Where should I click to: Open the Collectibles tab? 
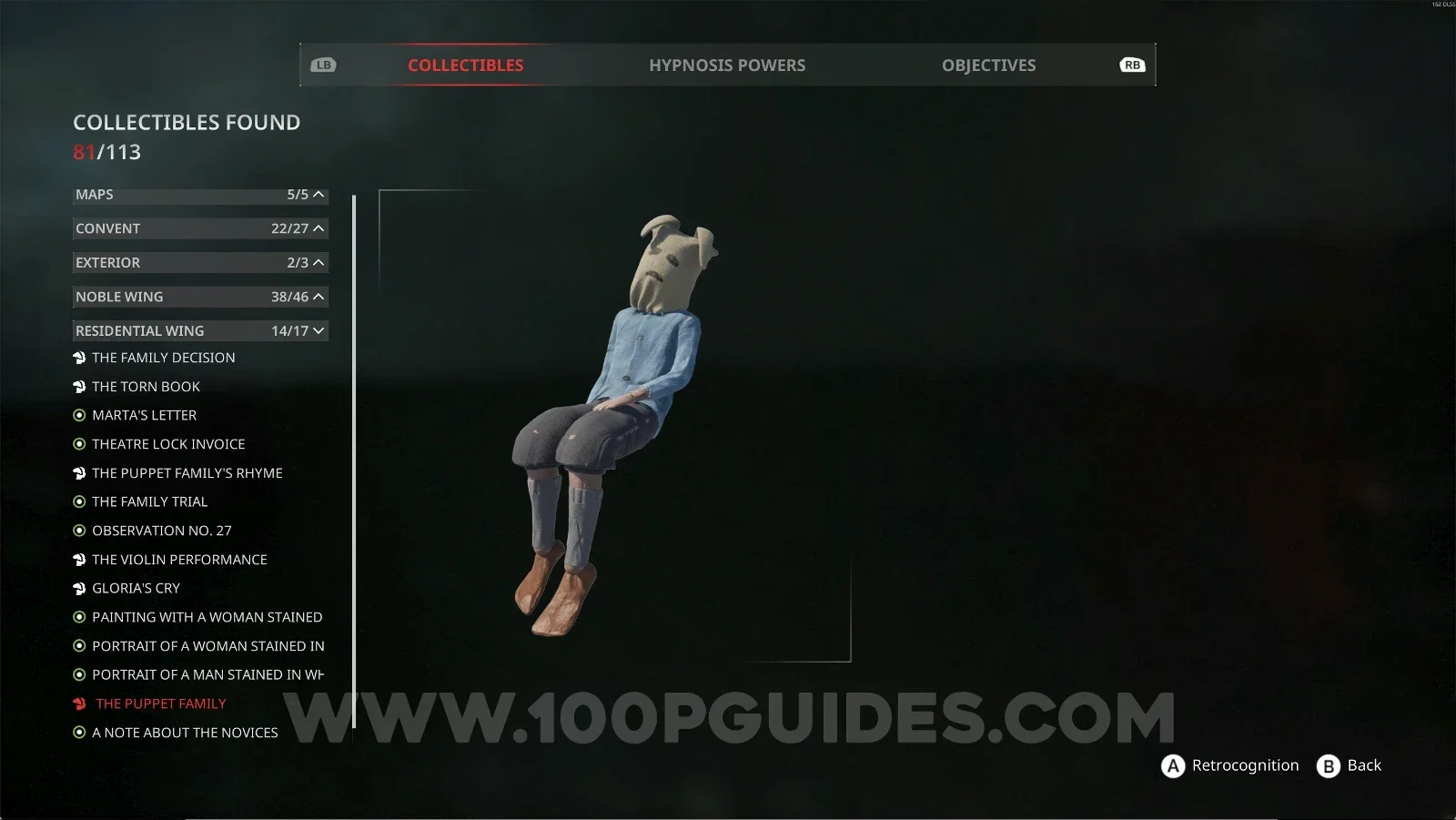[466, 66]
